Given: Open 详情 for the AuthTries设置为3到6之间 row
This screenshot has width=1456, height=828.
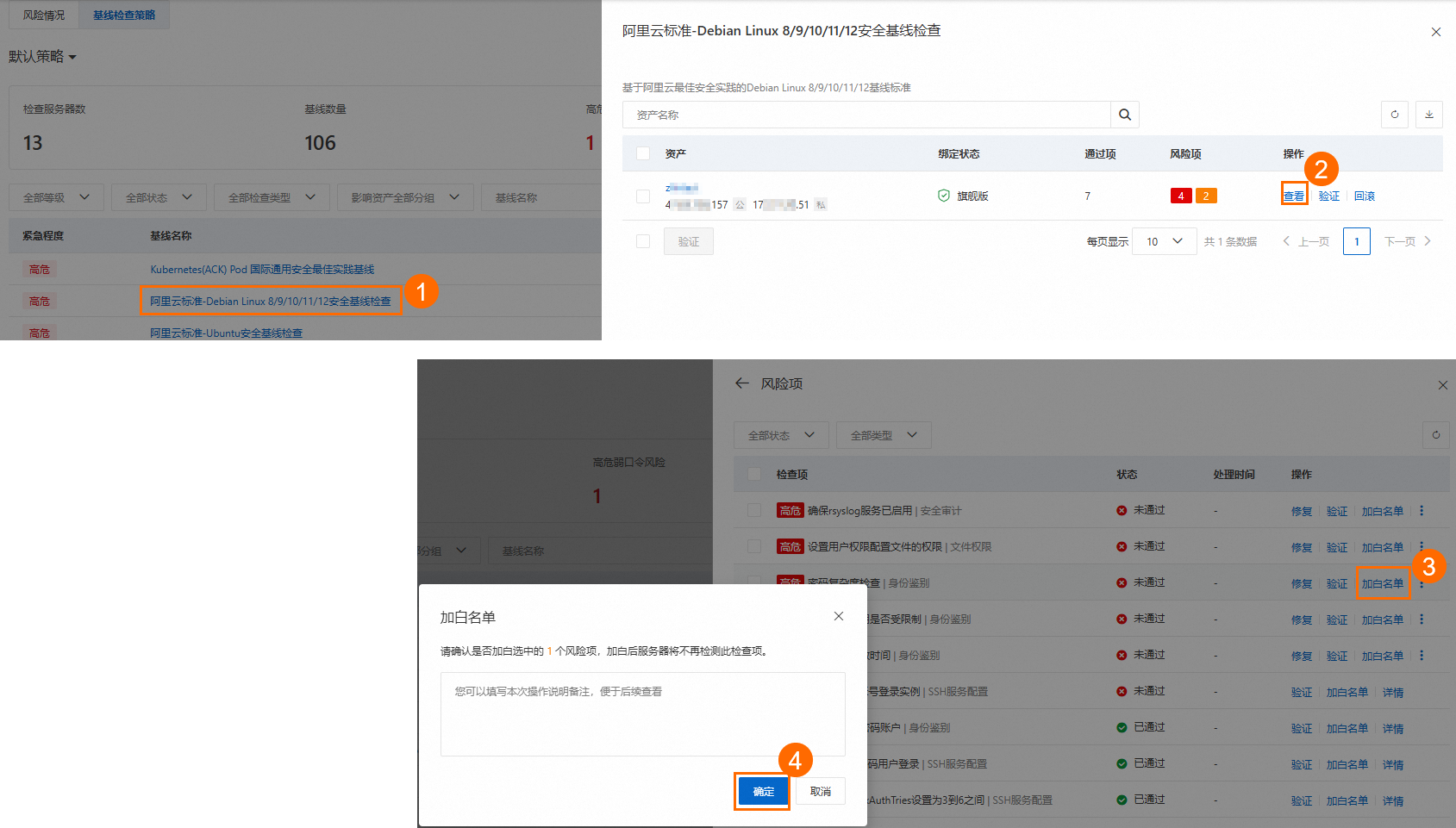Looking at the screenshot, I should [1393, 801].
